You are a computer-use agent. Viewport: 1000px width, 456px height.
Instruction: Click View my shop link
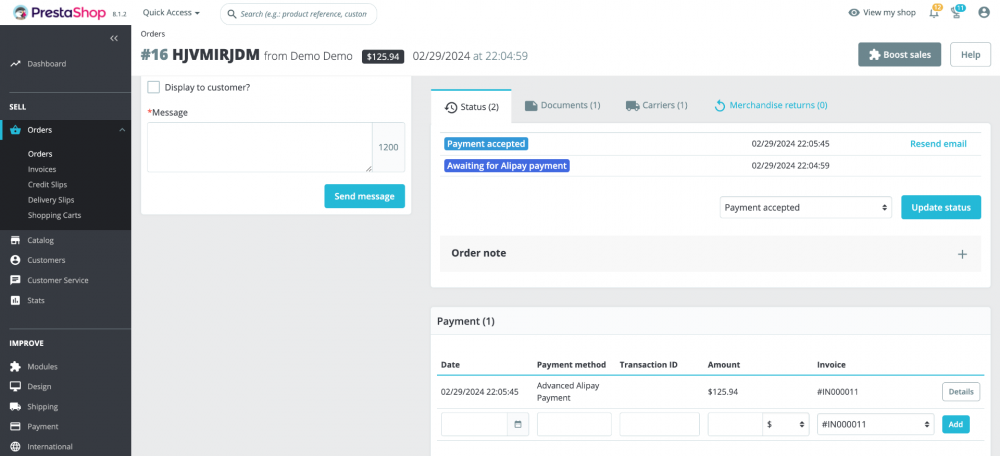click(x=889, y=13)
